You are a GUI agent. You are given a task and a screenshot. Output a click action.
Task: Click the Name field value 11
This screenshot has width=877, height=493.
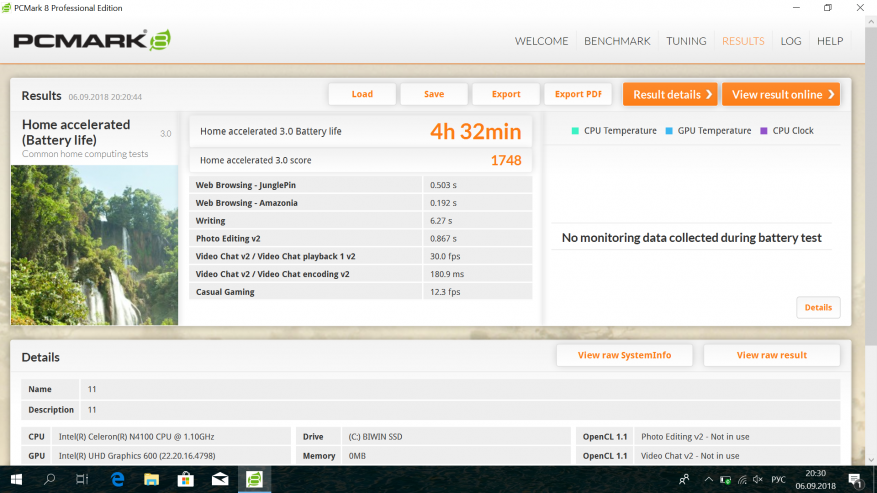pyautogui.click(x=92, y=389)
